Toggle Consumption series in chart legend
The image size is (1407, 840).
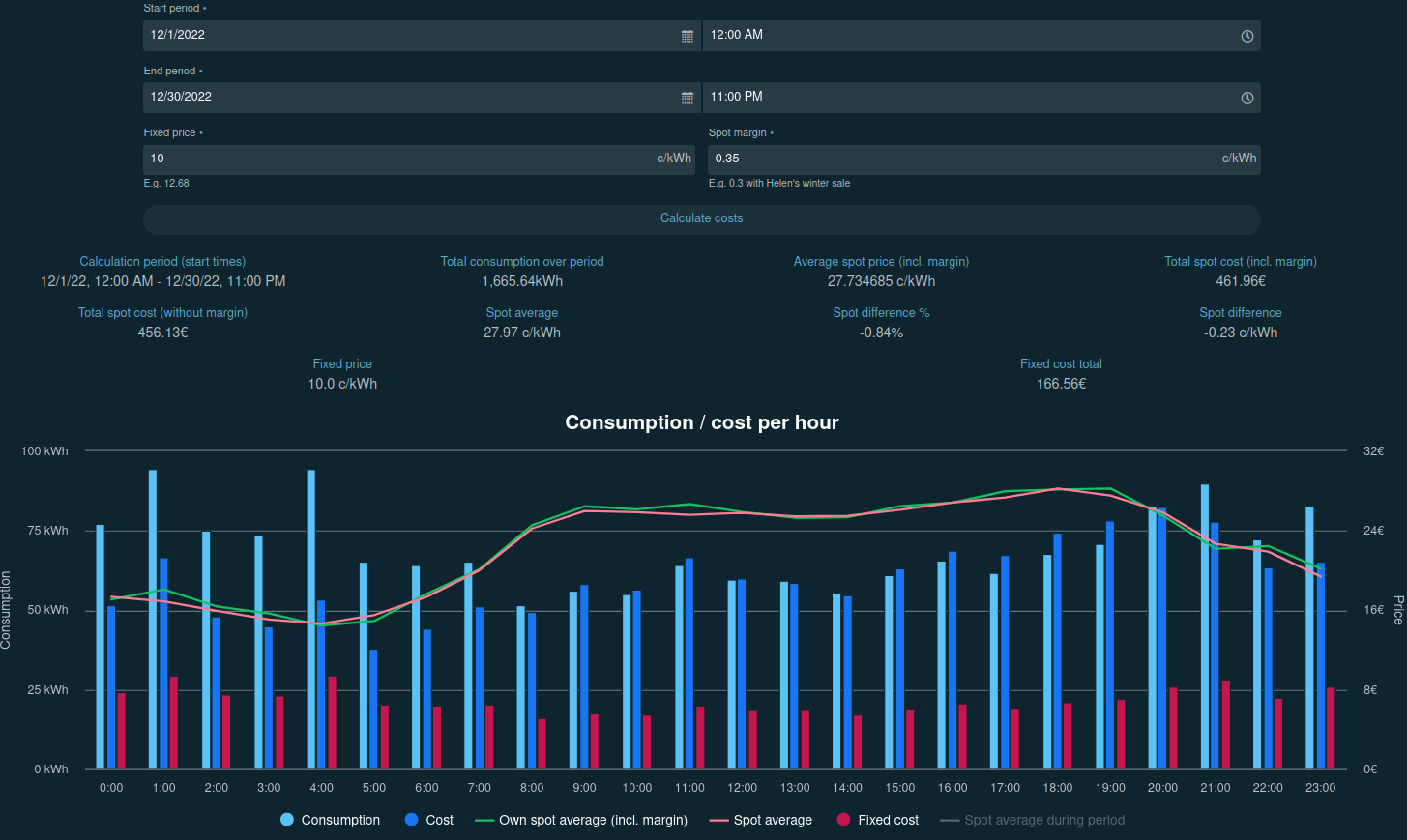click(x=340, y=820)
